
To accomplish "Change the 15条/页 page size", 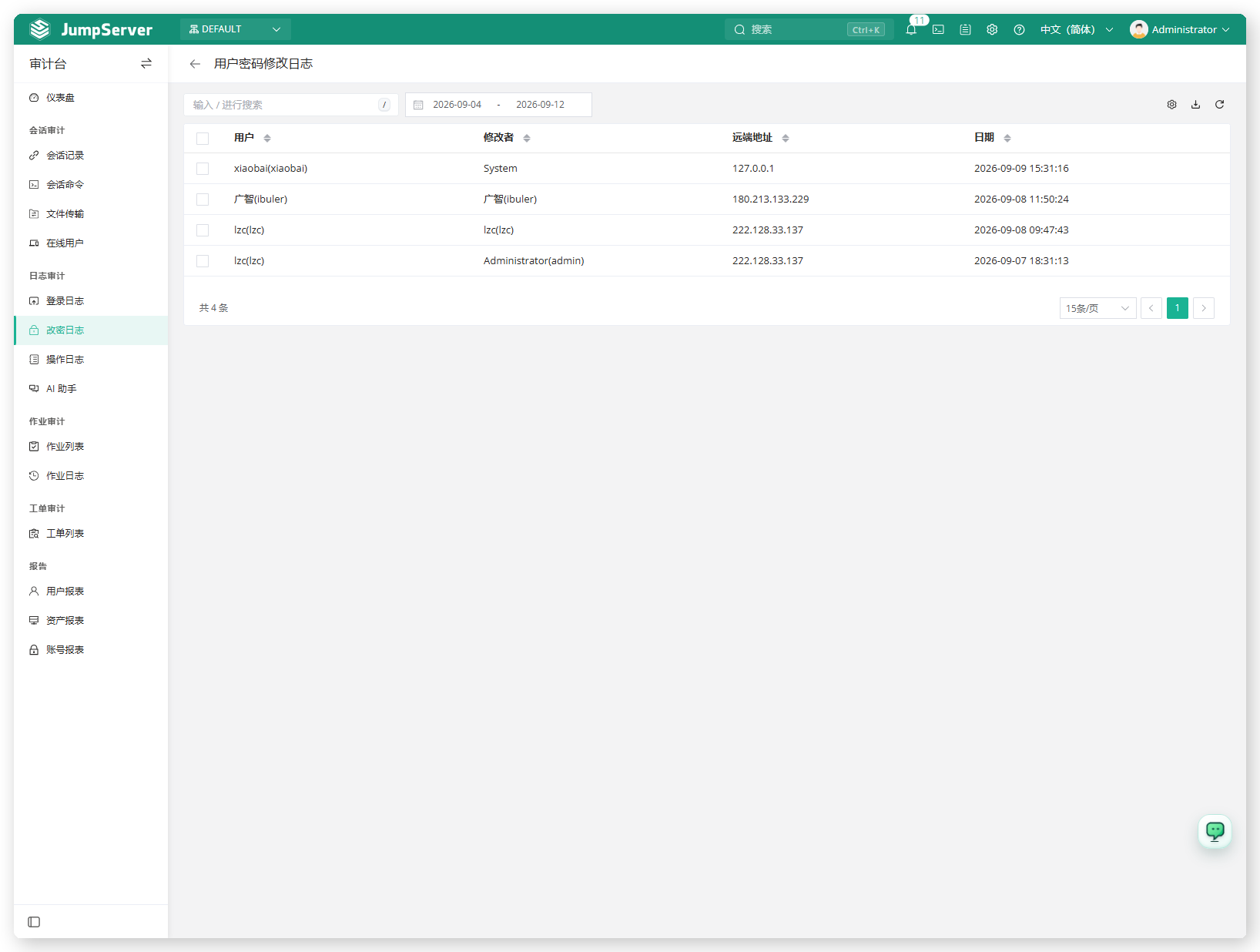I will point(1097,308).
